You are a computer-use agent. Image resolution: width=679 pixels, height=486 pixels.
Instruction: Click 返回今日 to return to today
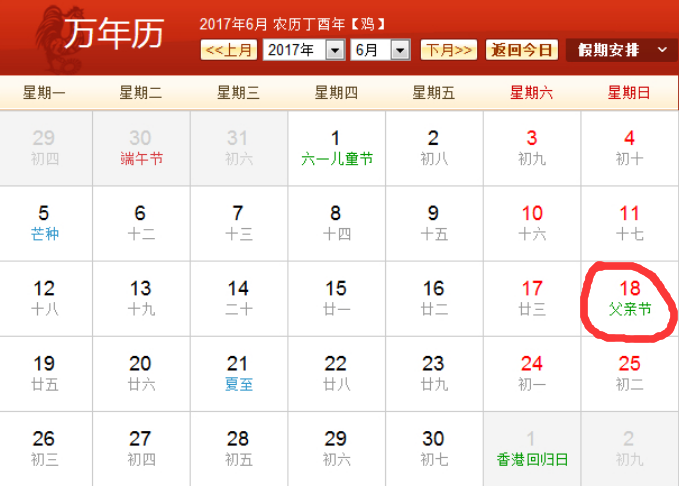tap(522, 50)
